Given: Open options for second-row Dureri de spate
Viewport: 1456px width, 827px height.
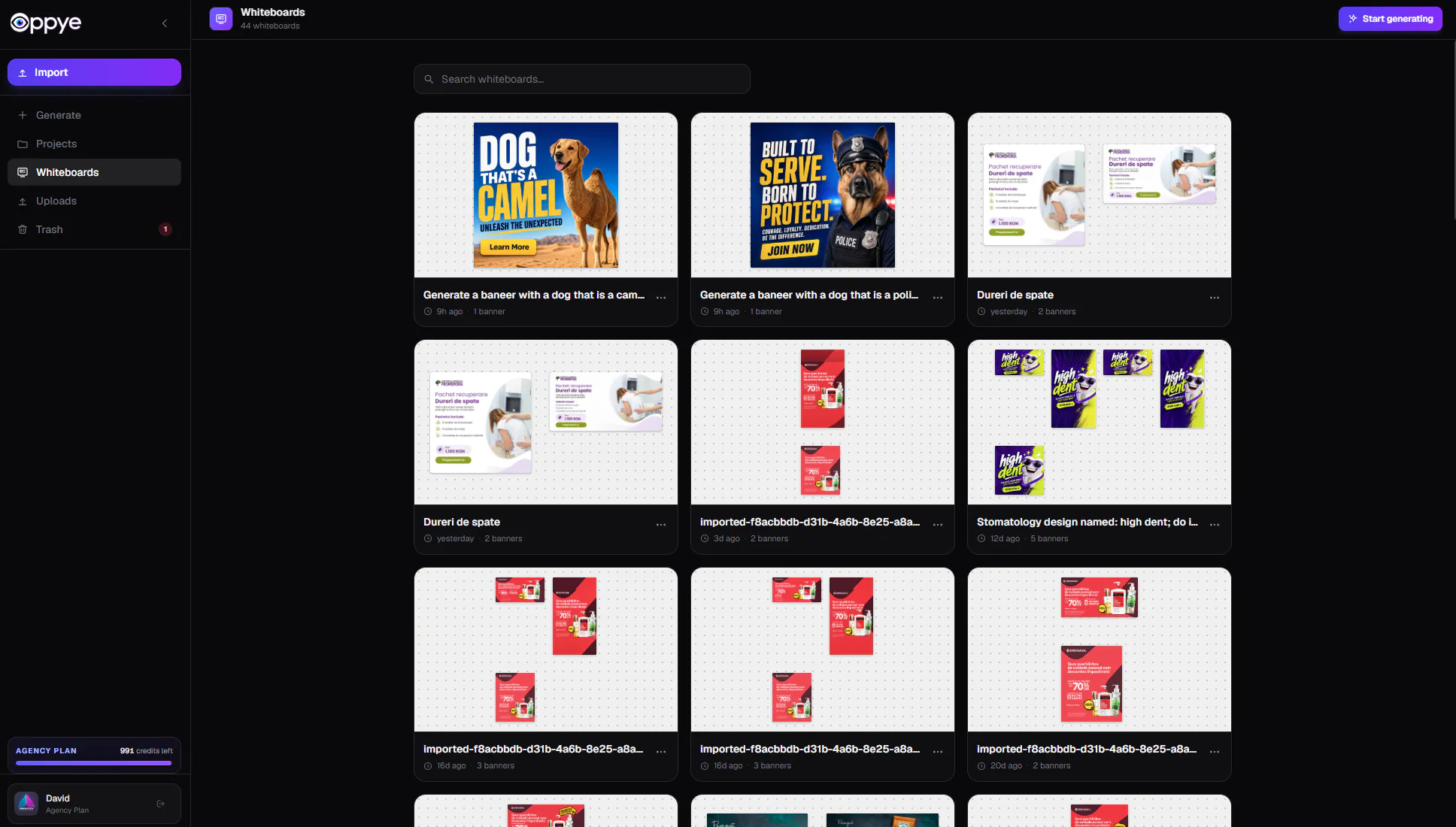Looking at the screenshot, I should click(x=661, y=525).
